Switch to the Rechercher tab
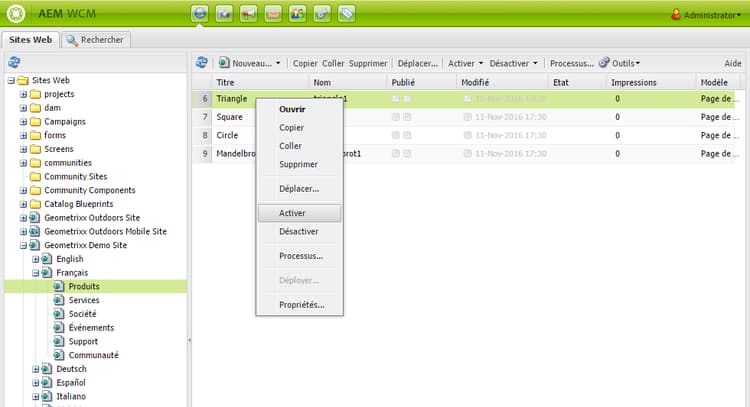This screenshot has height=407, width=750. (96, 40)
